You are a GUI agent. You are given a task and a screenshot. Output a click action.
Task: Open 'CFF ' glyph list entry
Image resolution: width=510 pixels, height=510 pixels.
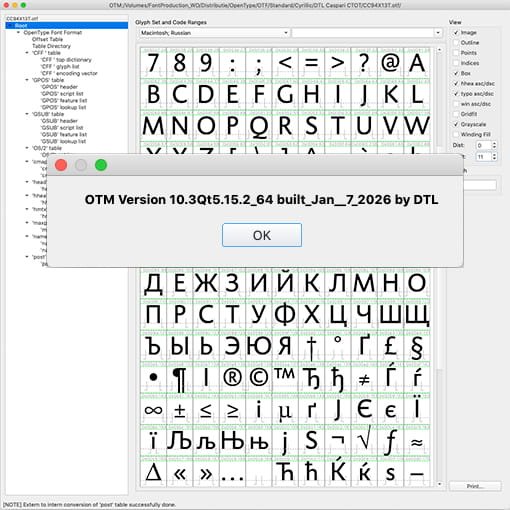pyautogui.click(x=60, y=66)
